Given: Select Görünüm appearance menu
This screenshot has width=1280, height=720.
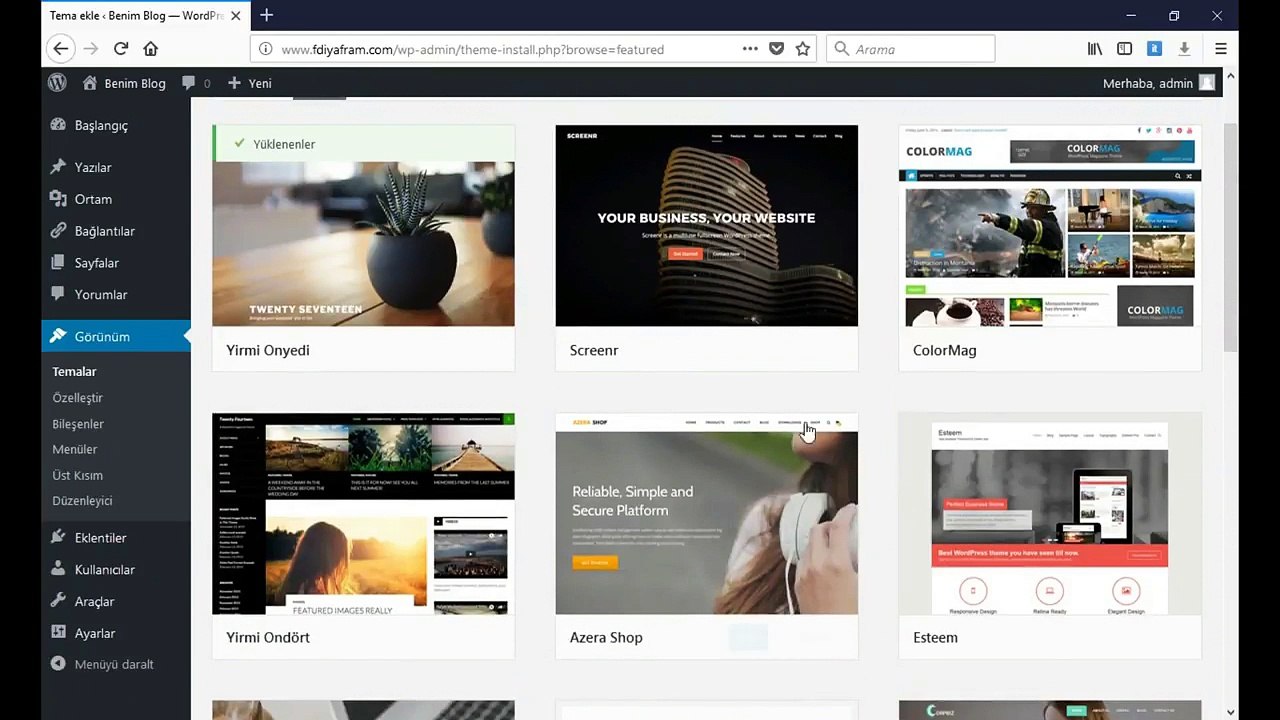Looking at the screenshot, I should (x=116, y=337).
